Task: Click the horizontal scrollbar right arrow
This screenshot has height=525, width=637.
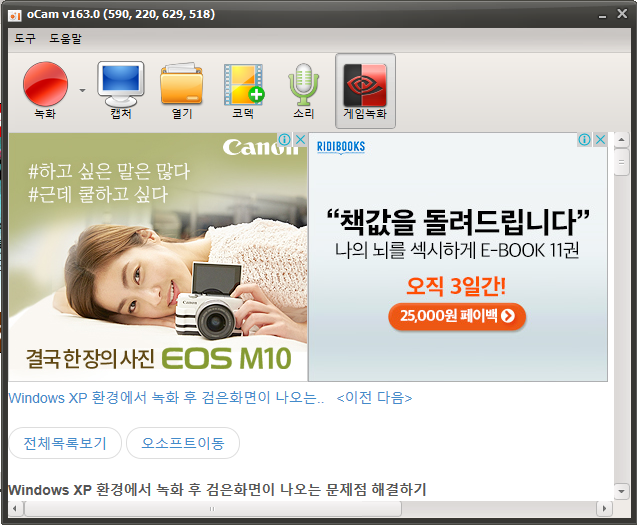Action: [604, 508]
